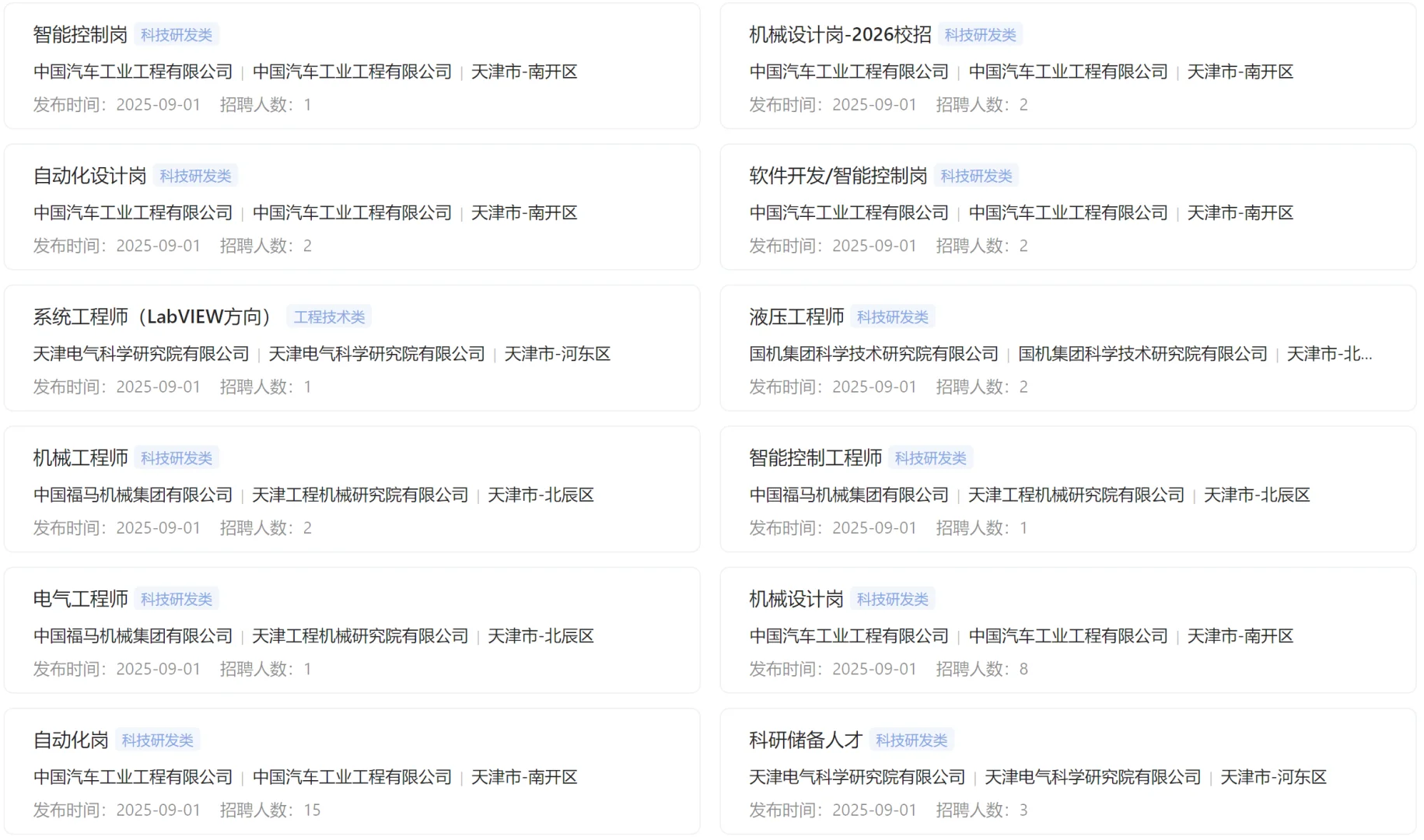
Task: Open the 智能控制岗 job listing
Action: [x=80, y=35]
